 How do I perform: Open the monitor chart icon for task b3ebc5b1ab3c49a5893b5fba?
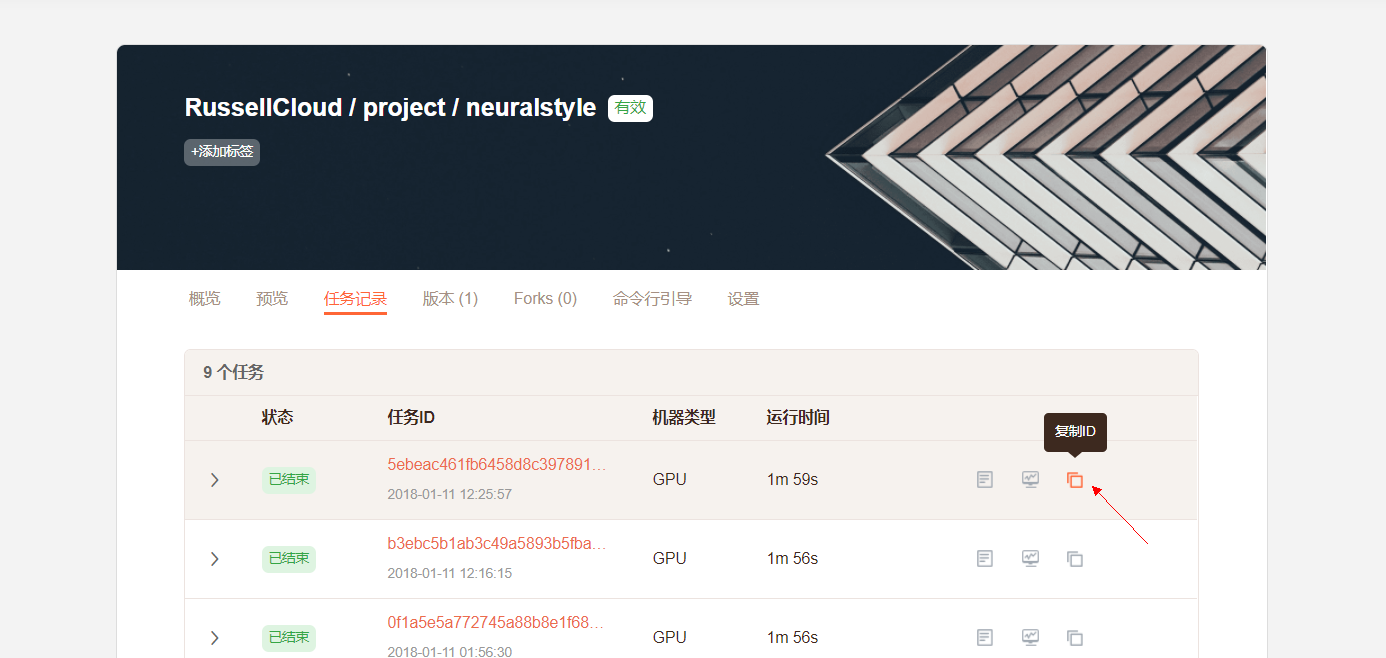tap(1030, 559)
